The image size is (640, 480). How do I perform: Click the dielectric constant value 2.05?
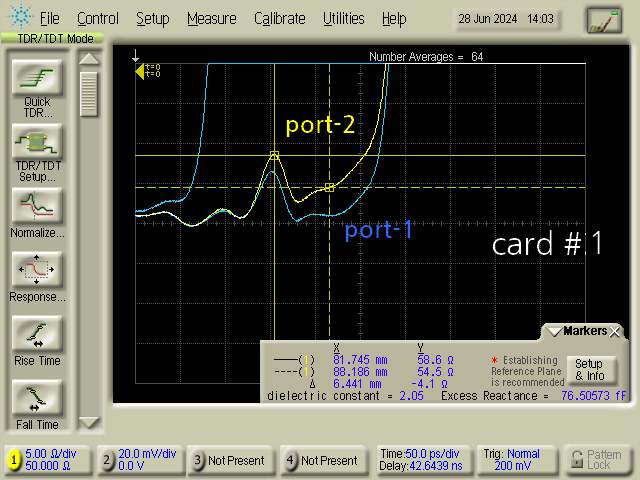click(x=411, y=396)
